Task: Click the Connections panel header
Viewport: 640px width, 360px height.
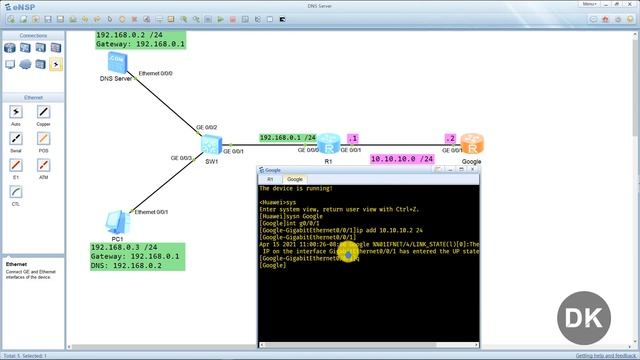Action: 33,36
